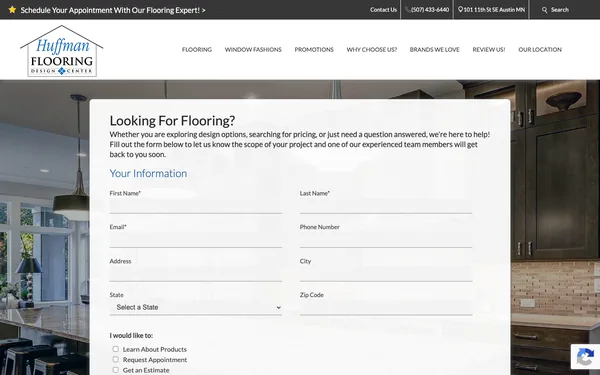Viewport: 600px width, 375px height.
Task: Click the Your Information heading
Action: pos(148,173)
